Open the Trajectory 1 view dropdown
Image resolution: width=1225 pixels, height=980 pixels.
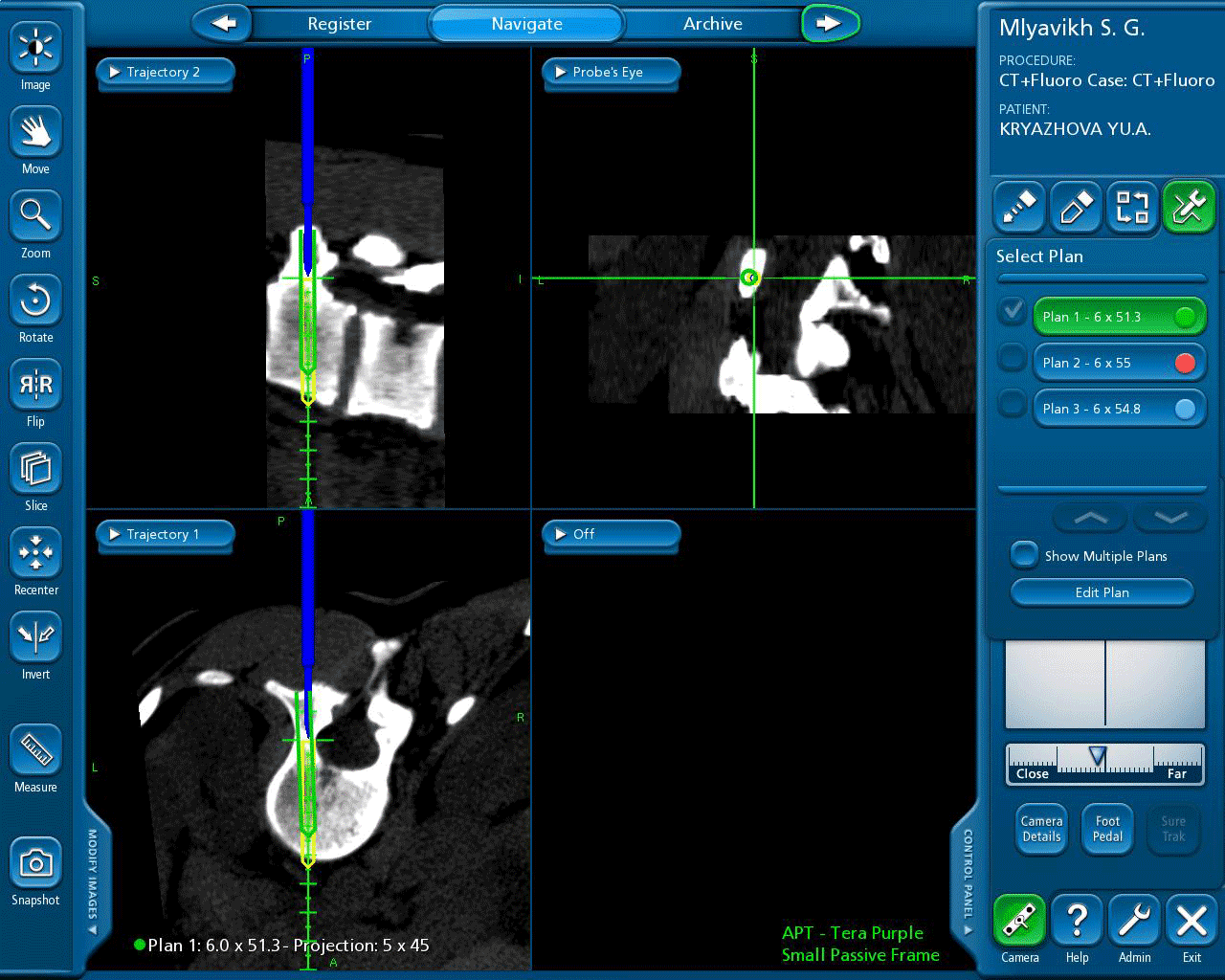pyautogui.click(x=165, y=535)
